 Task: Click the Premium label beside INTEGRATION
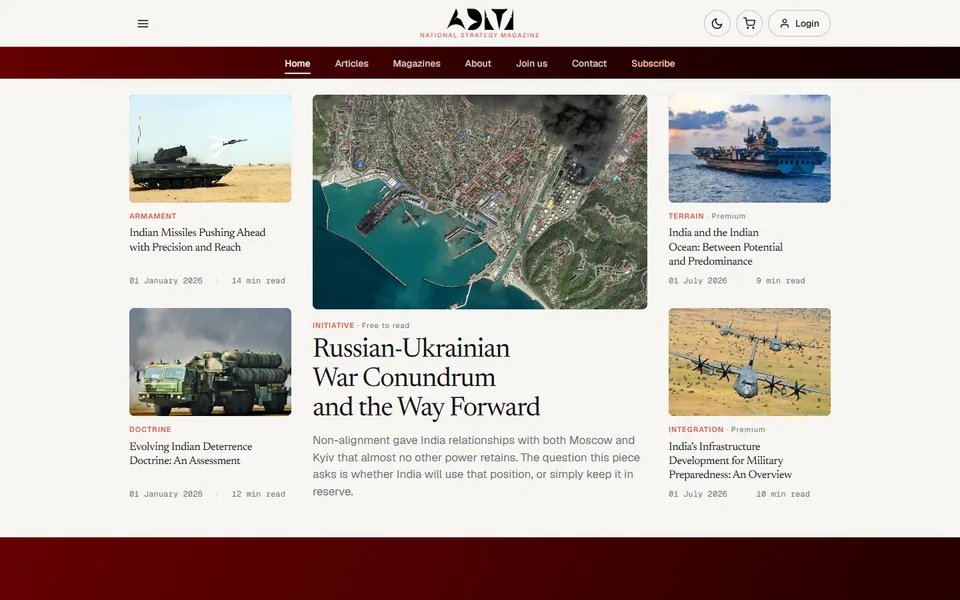748,430
